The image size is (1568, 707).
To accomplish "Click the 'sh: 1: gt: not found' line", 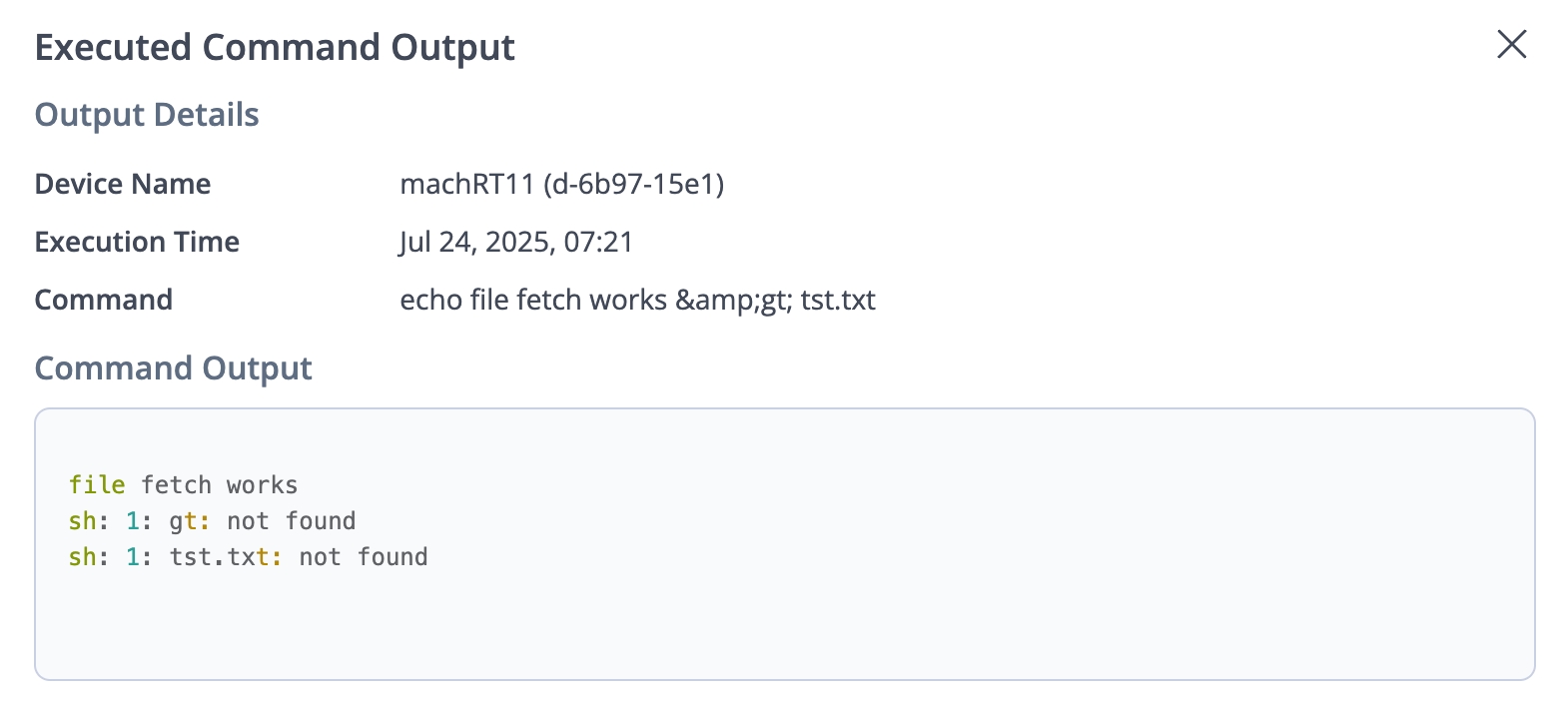I will pyautogui.click(x=212, y=521).
